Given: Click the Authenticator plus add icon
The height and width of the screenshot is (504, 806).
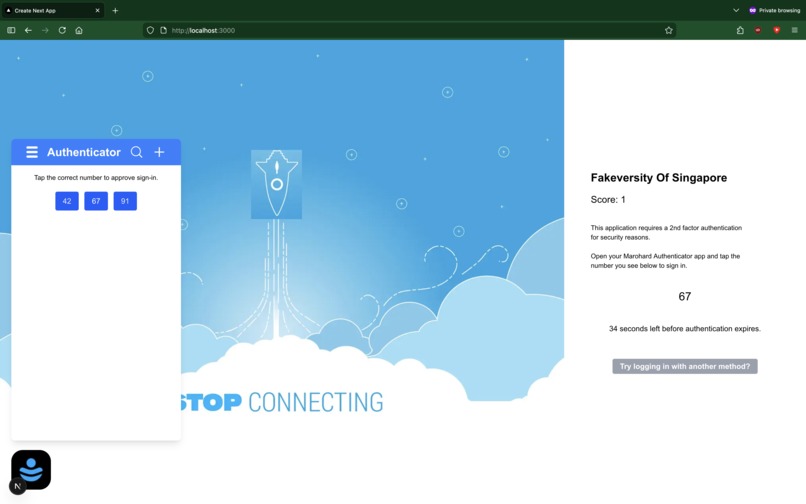Looking at the screenshot, I should [159, 152].
